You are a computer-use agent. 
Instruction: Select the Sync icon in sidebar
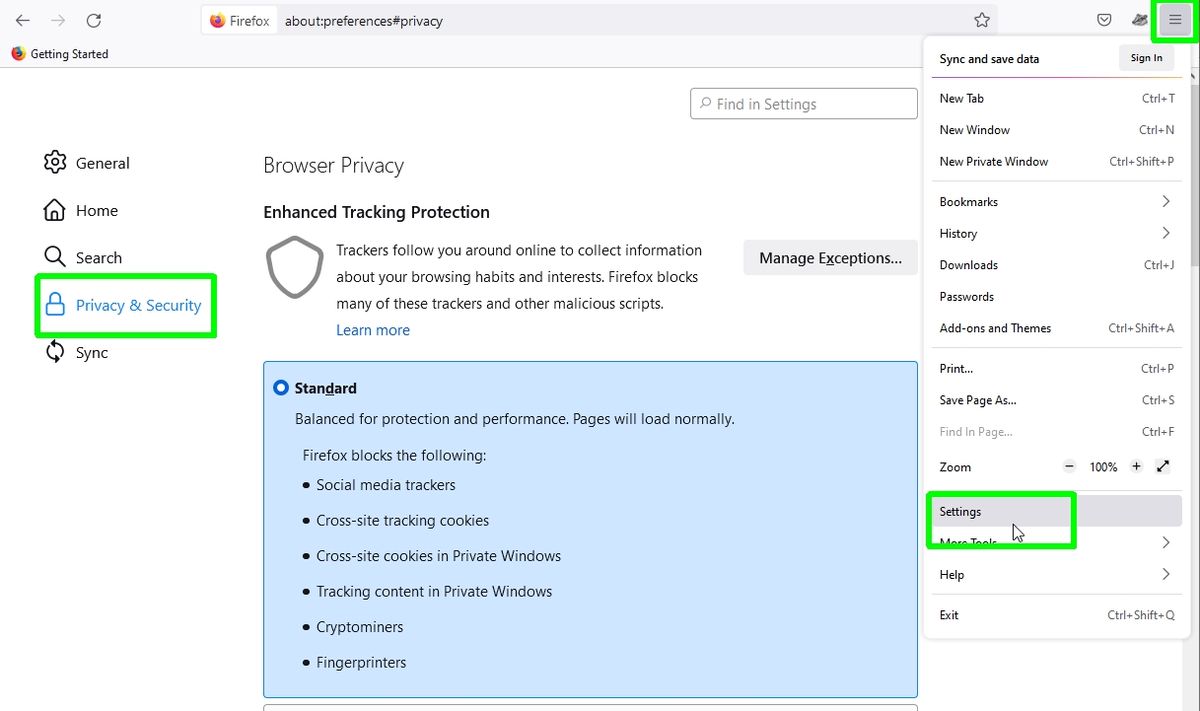pyautogui.click(x=55, y=352)
